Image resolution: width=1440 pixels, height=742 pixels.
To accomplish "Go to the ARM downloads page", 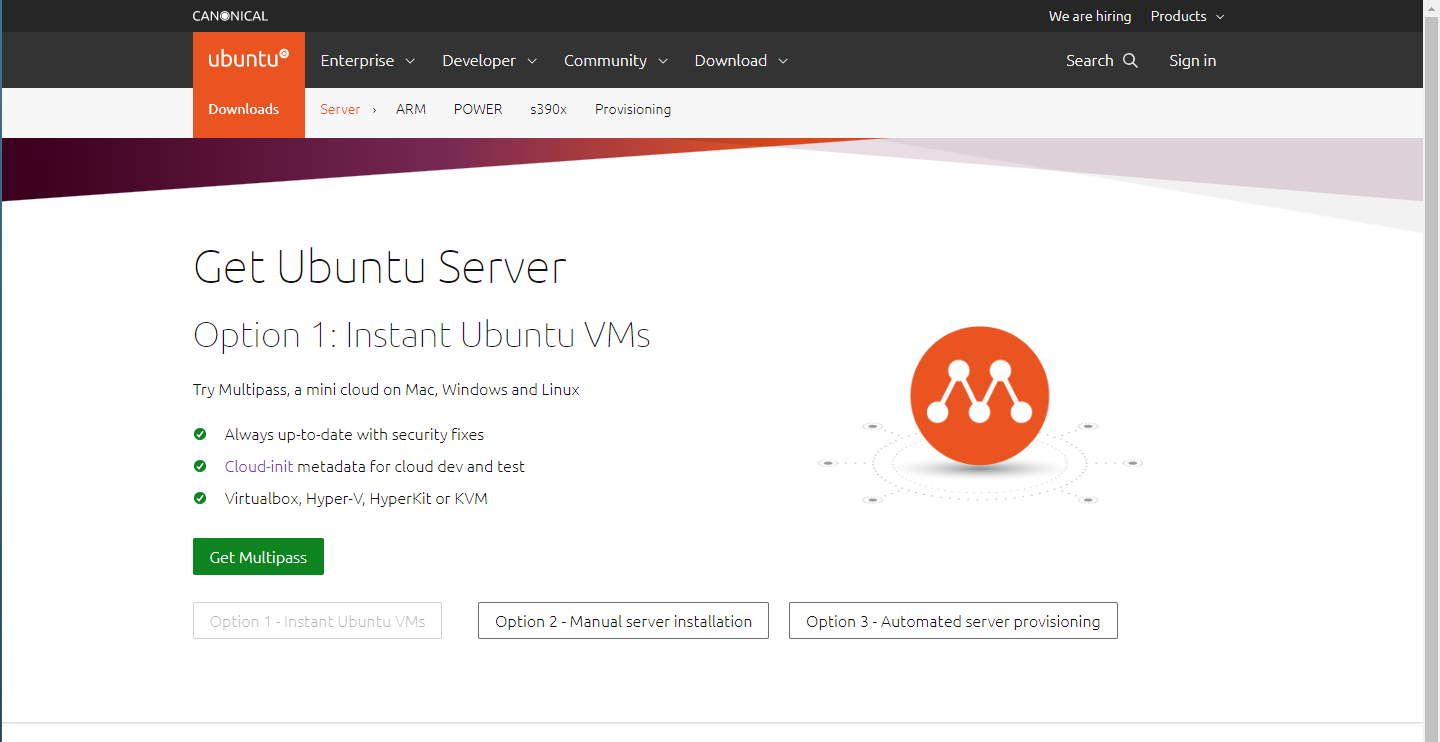I will (411, 109).
